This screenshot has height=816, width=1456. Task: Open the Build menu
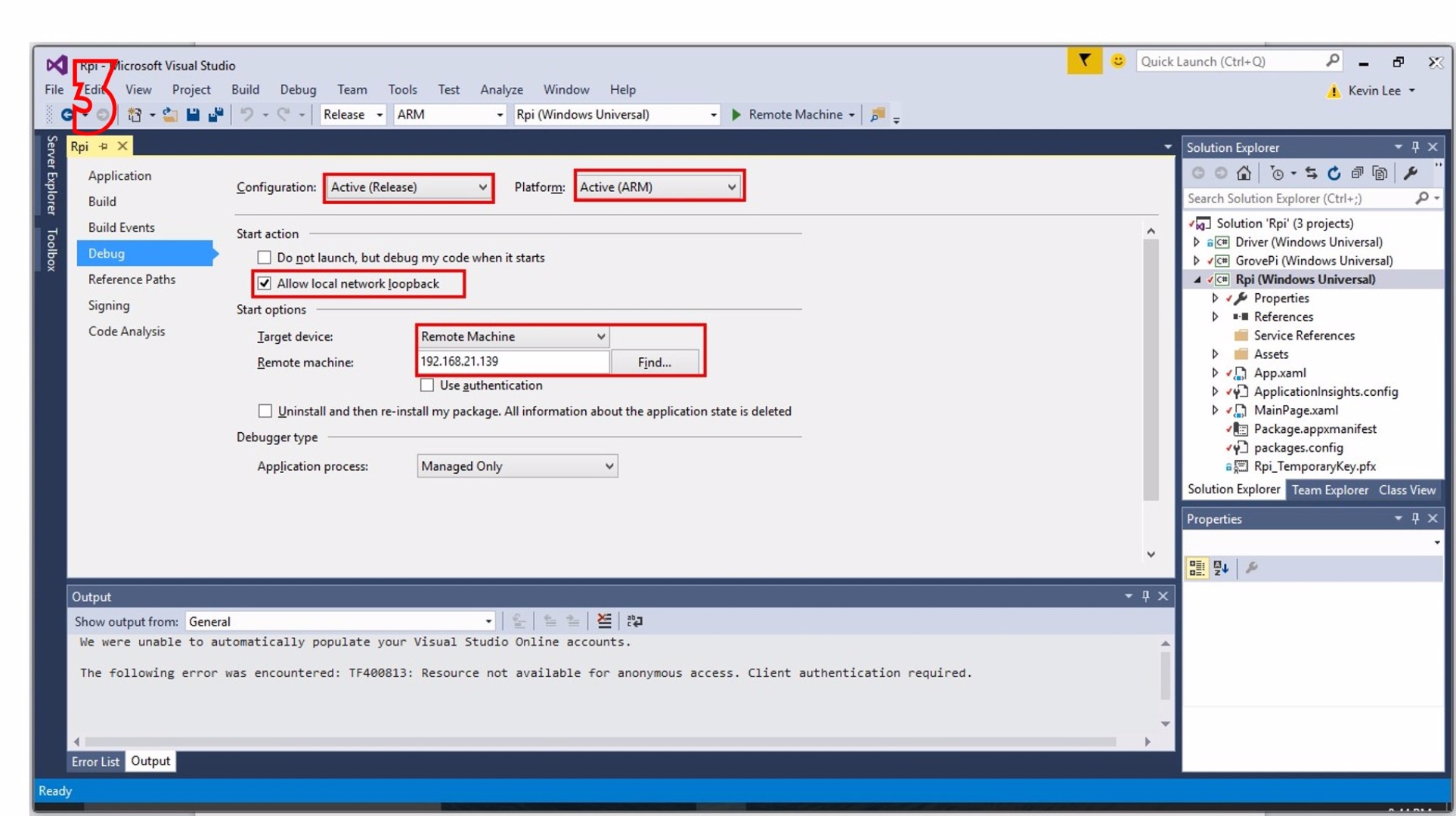pyautogui.click(x=245, y=89)
